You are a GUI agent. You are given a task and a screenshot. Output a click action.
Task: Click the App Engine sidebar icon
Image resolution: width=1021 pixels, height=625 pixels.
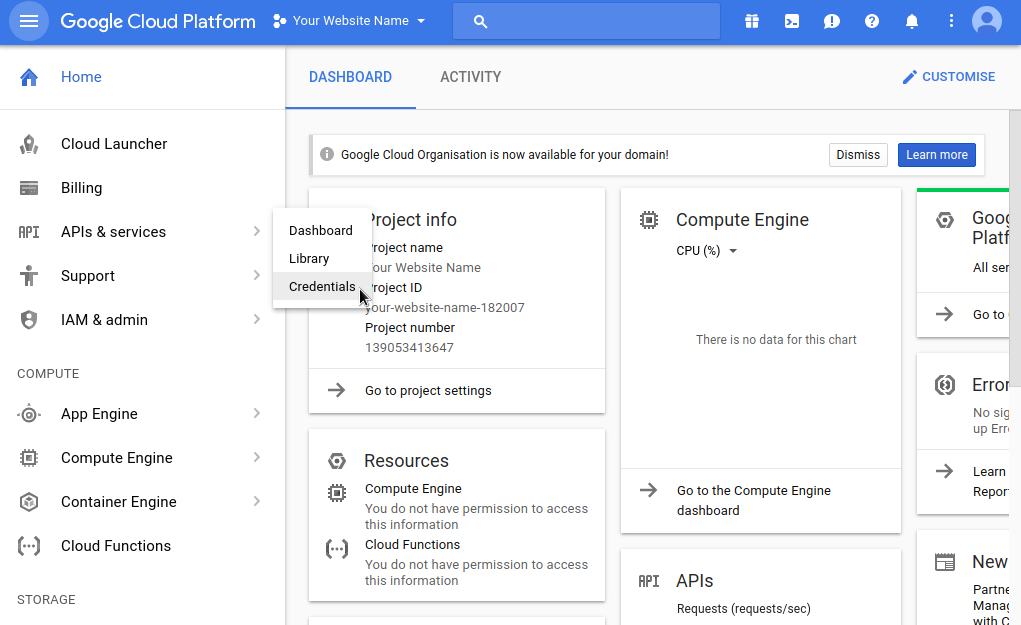point(29,414)
